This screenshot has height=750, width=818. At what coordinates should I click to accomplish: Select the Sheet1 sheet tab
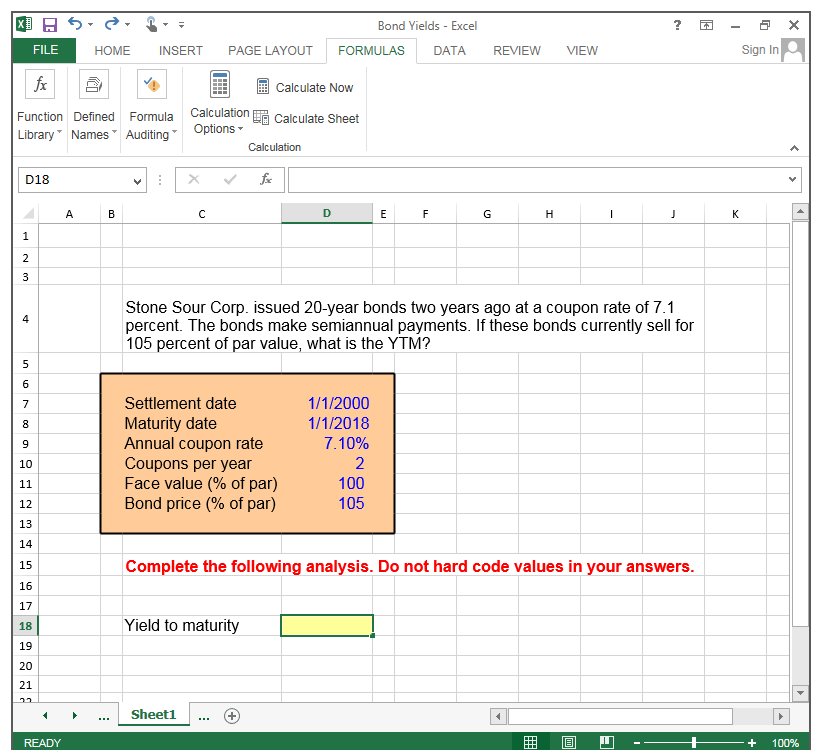click(x=153, y=715)
